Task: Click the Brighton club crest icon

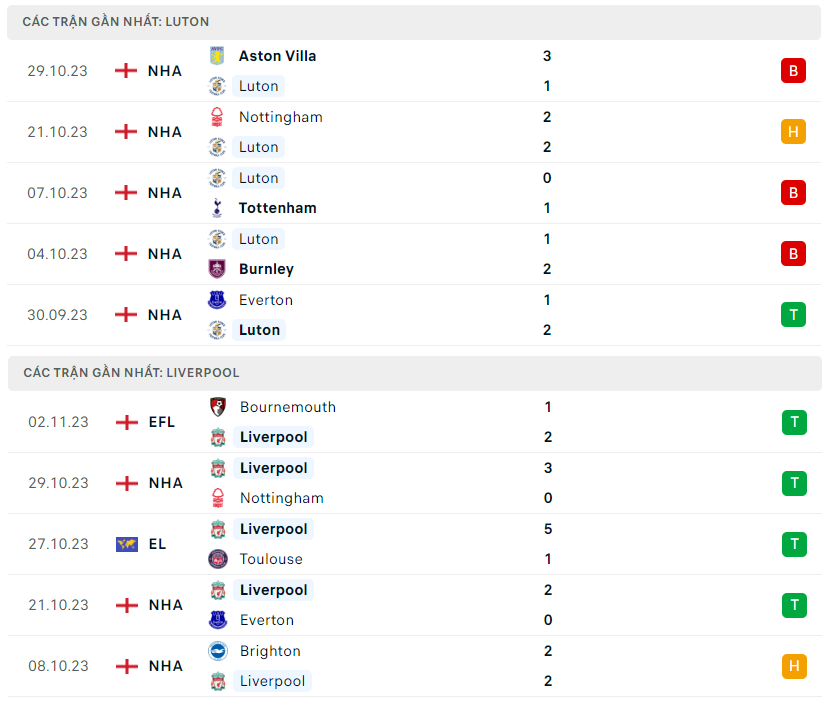Action: (x=217, y=651)
